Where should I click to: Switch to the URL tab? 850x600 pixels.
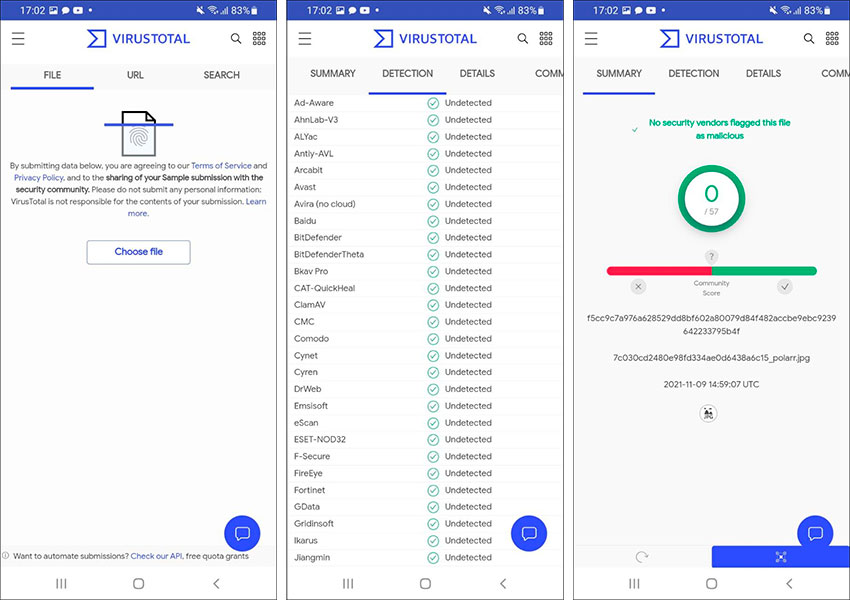[x=135, y=75]
